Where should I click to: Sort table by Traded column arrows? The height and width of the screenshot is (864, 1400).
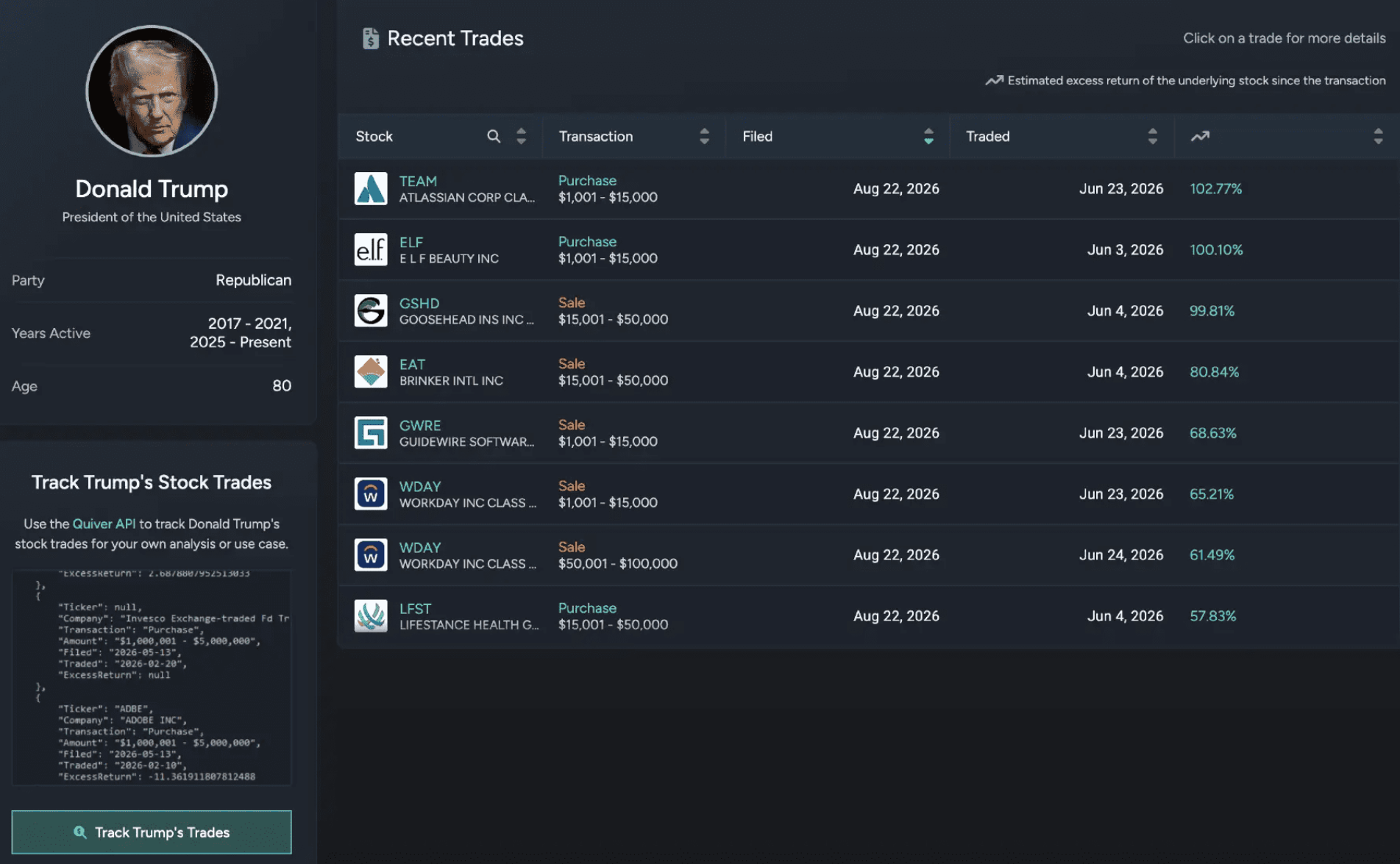[x=1152, y=136]
